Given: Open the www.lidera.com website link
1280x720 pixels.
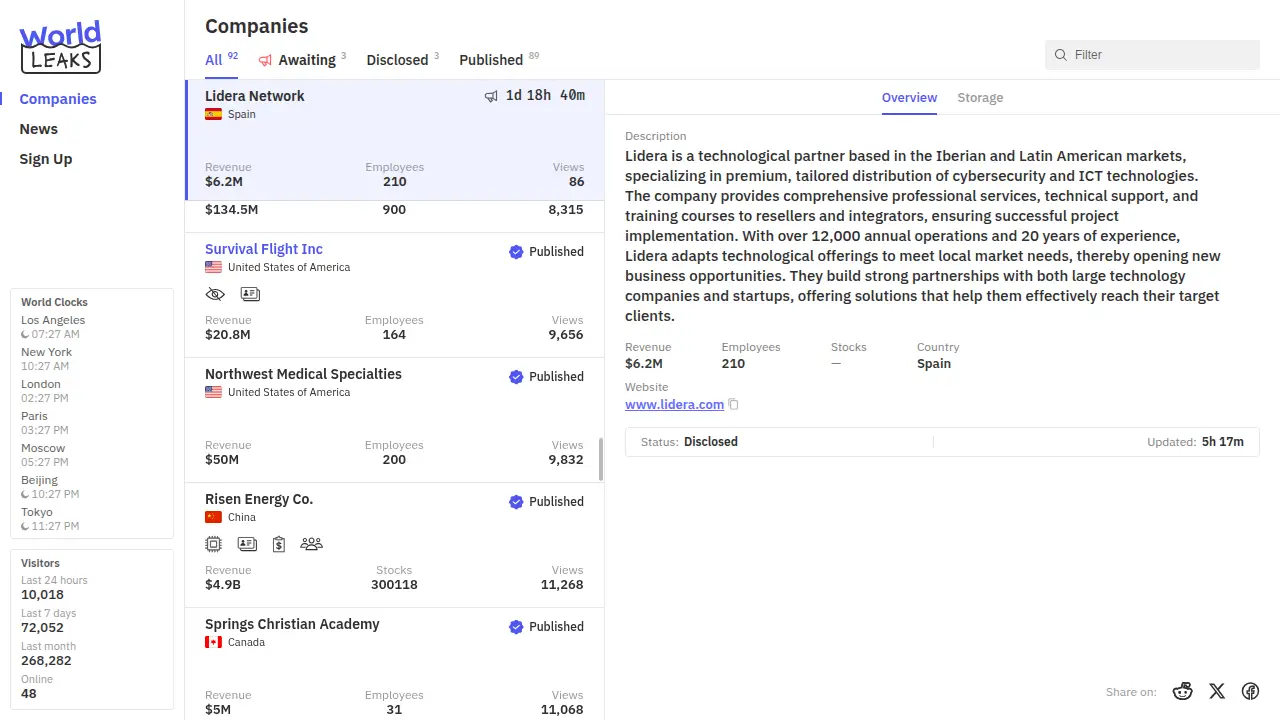Looking at the screenshot, I should coord(674,405).
